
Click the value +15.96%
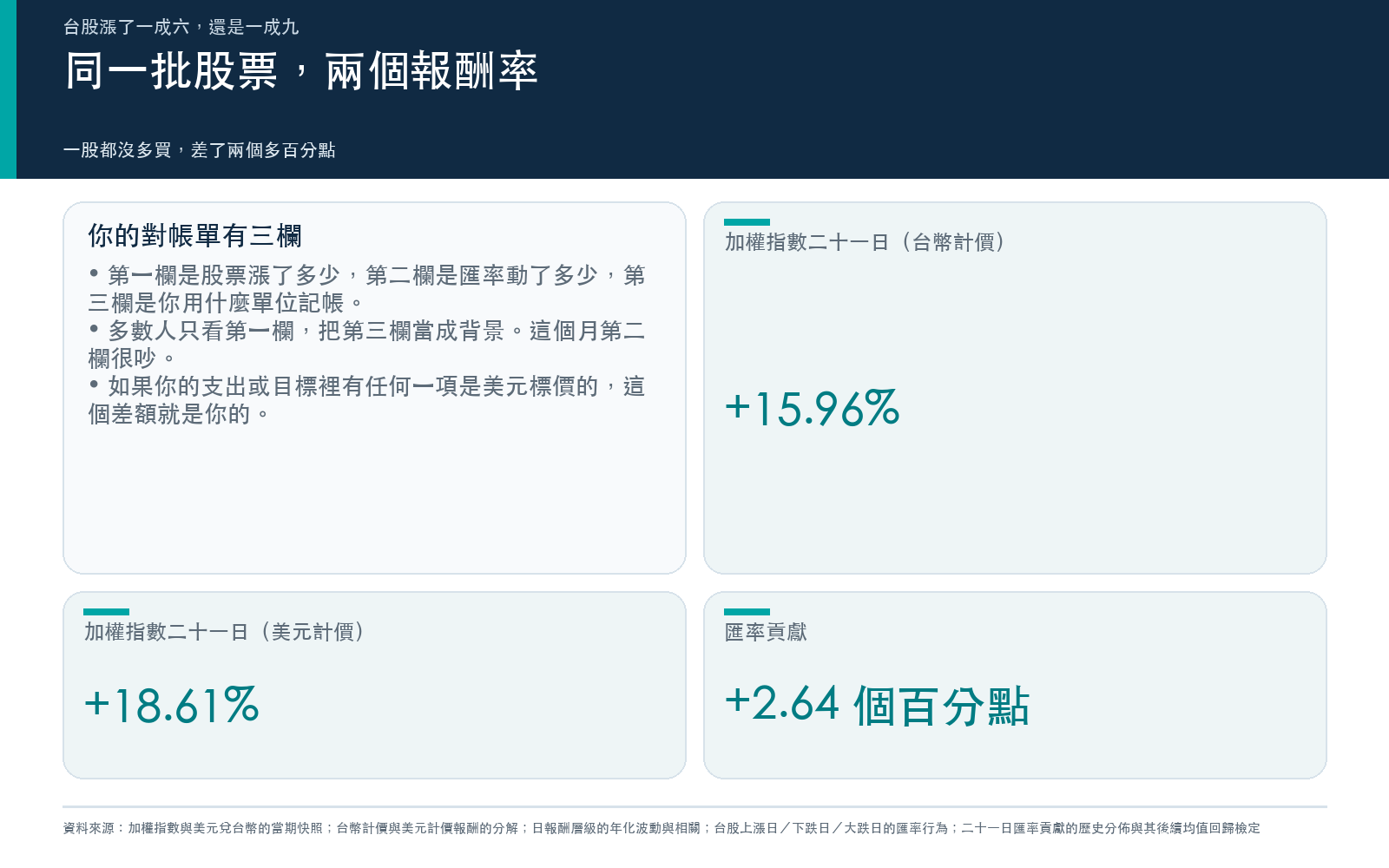point(813,409)
